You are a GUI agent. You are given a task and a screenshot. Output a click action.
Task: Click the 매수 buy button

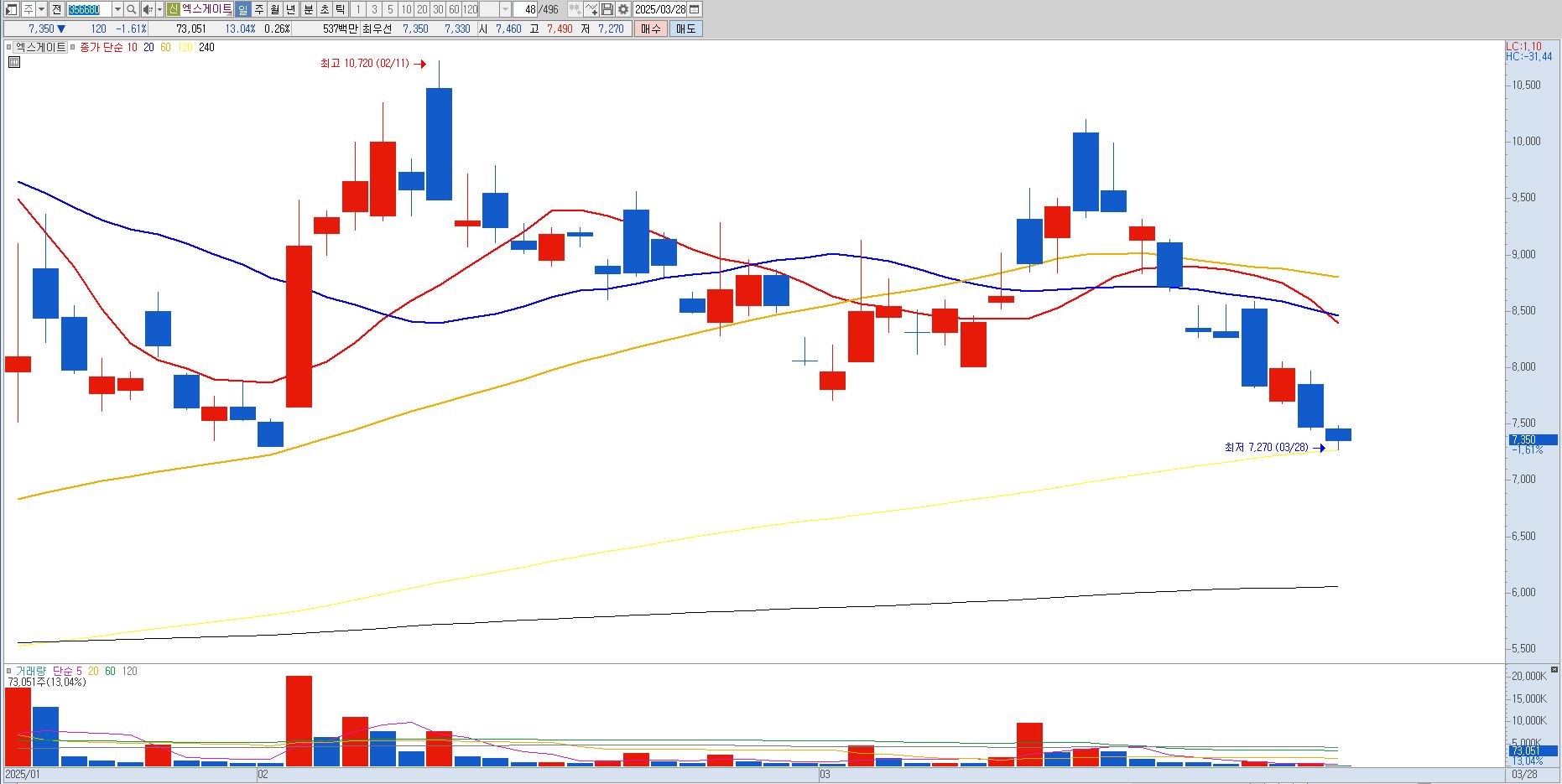click(651, 29)
